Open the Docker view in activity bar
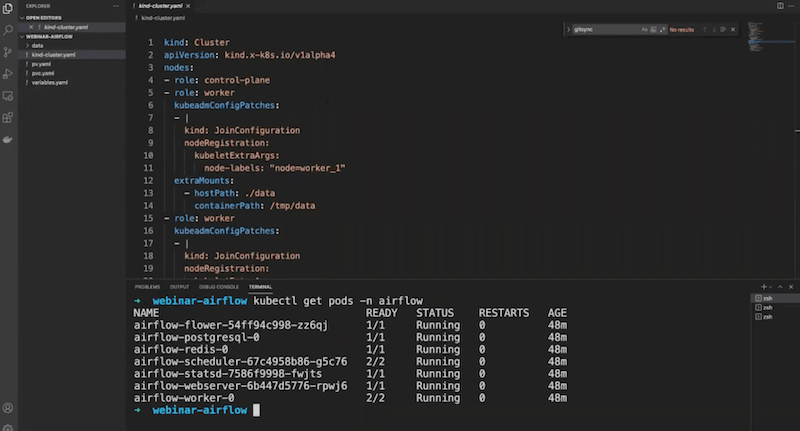This screenshot has height=431, width=800. (8, 140)
